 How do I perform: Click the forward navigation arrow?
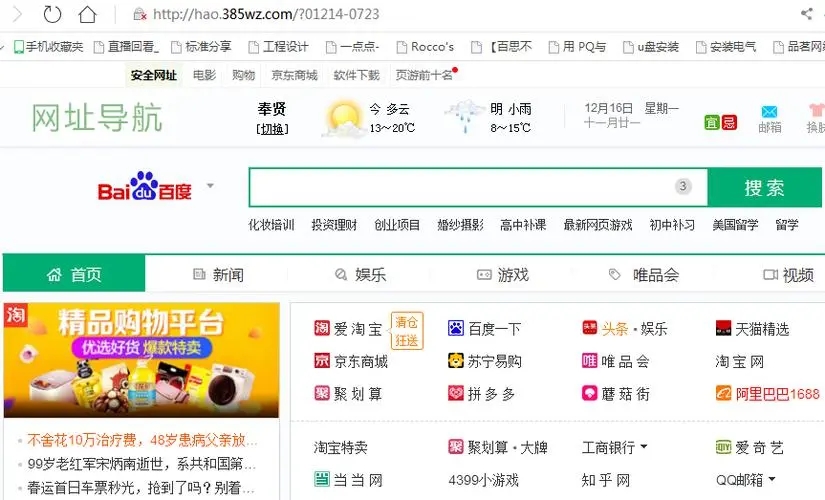click(17, 14)
